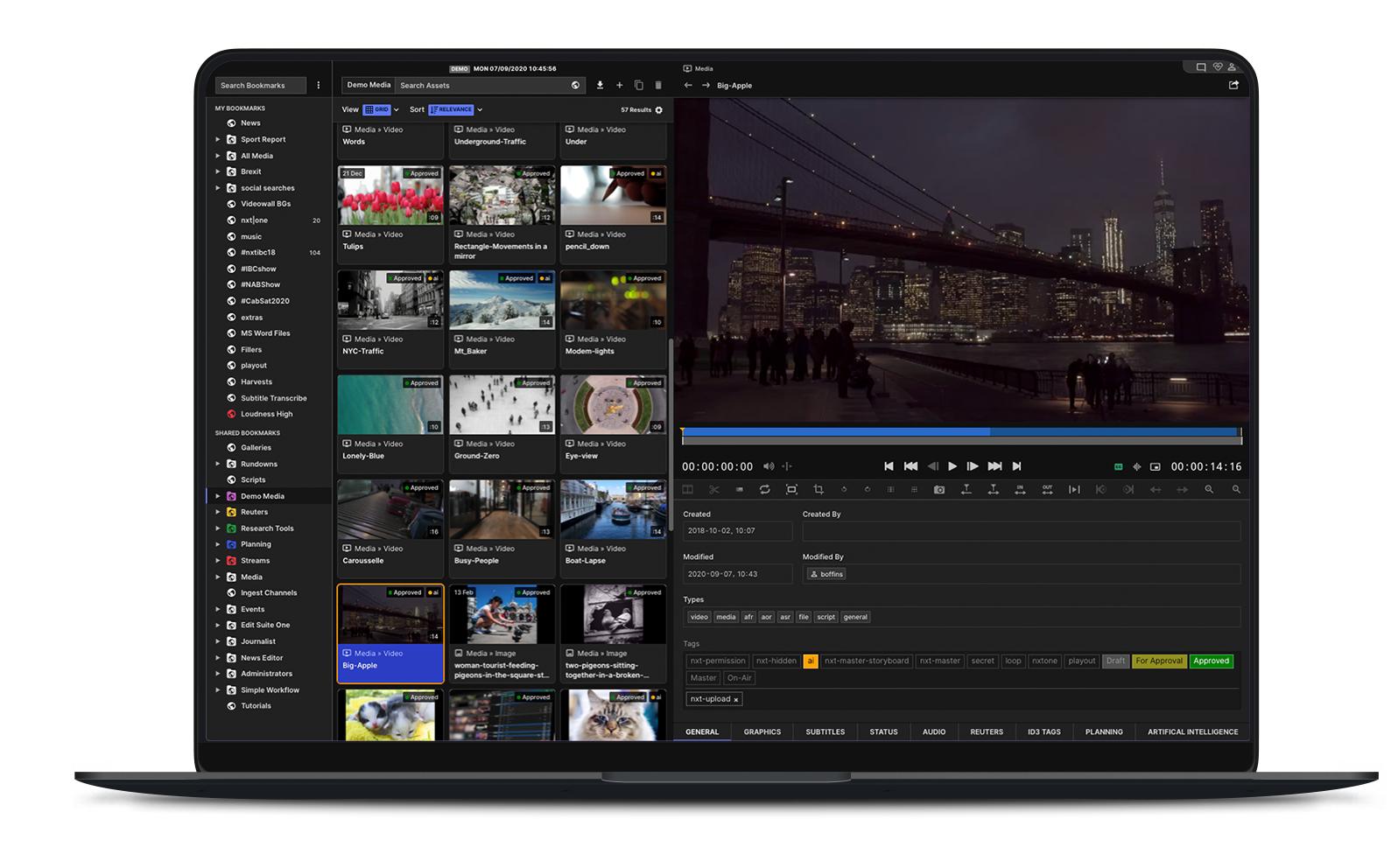Expand the Reuters shared bookmark
The height and width of the screenshot is (868, 1398).
click(x=218, y=512)
